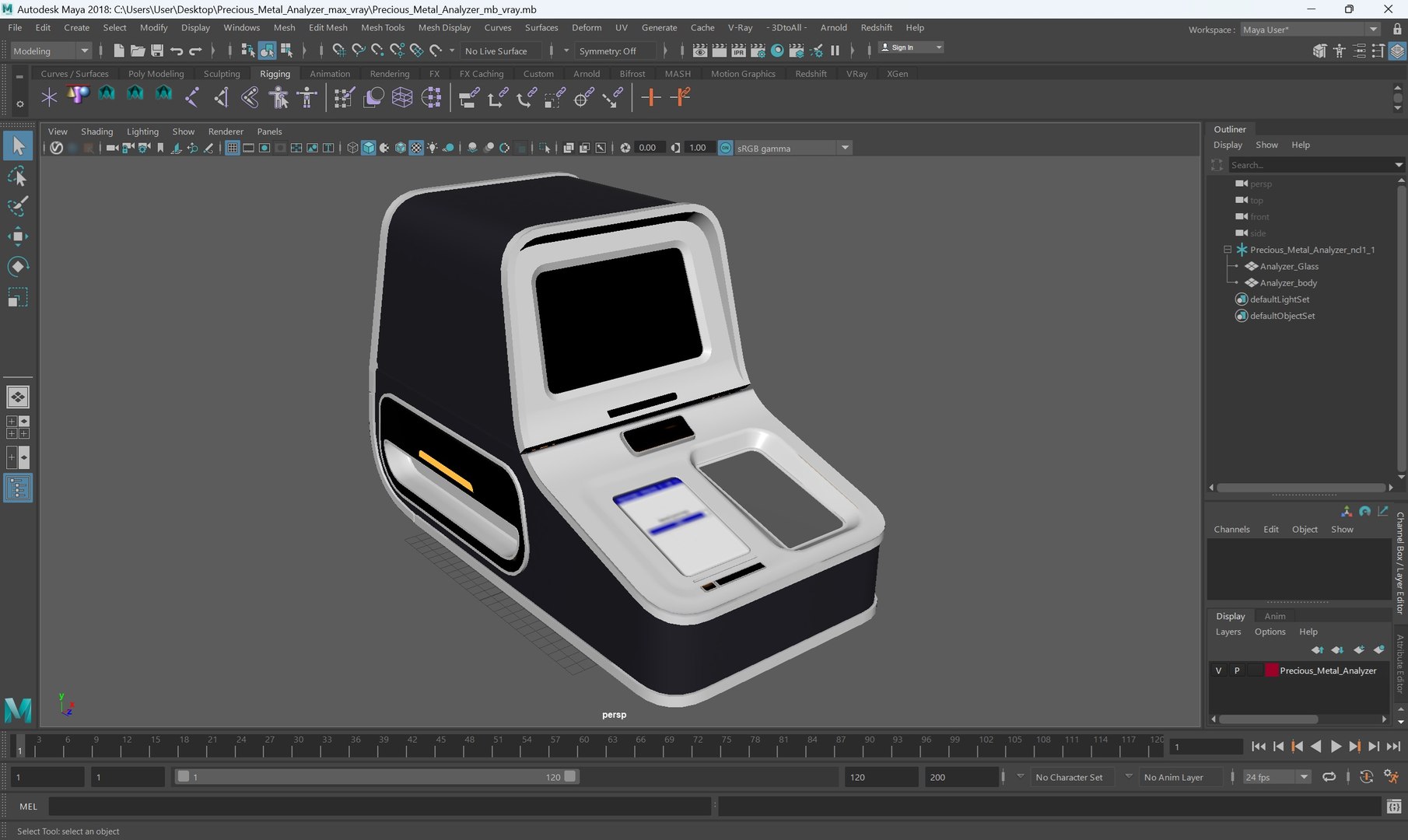Activate the Paint Selection tool
This screenshot has height=840, width=1408.
pos(18,206)
